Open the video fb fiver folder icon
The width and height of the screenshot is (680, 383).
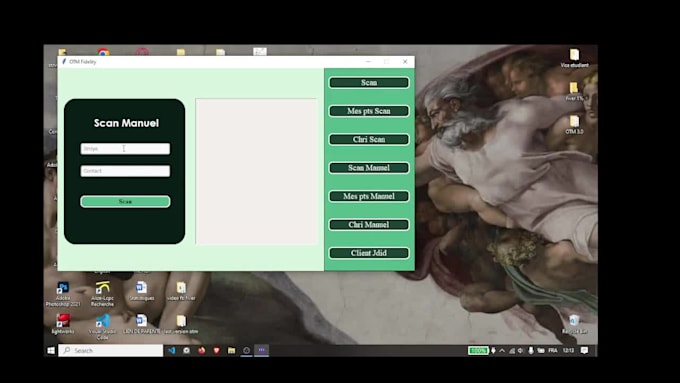(x=181, y=291)
